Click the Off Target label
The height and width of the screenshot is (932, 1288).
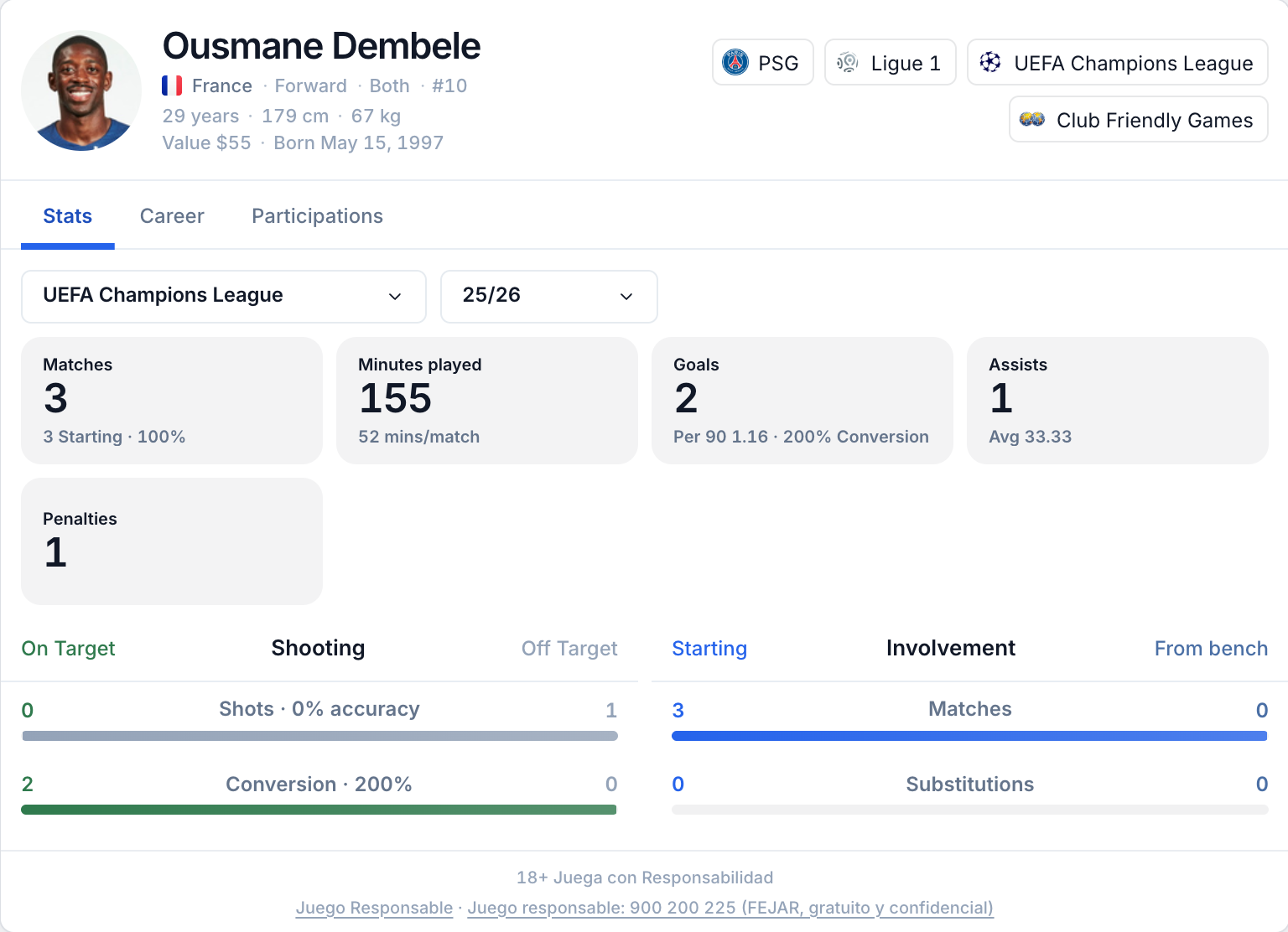point(569,649)
